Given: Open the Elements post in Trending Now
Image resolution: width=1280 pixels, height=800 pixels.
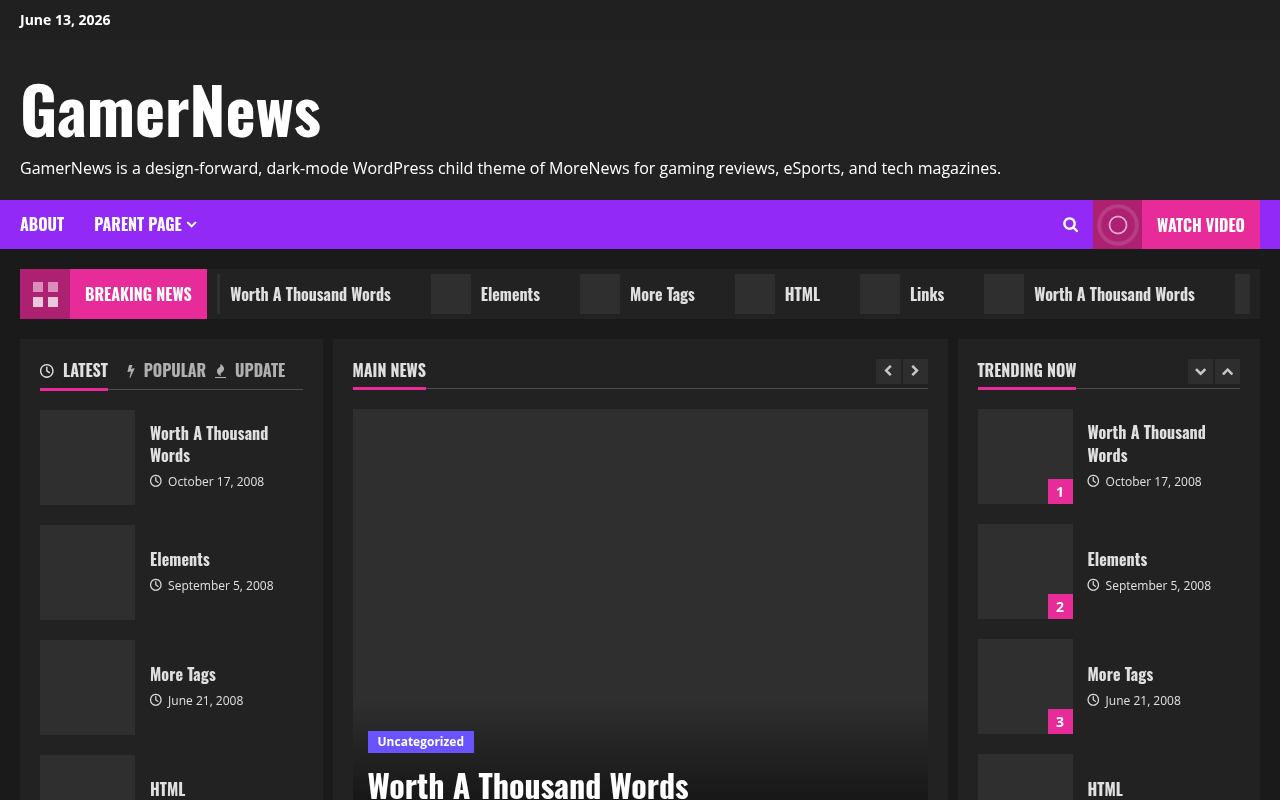Looking at the screenshot, I should pos(1117,559).
